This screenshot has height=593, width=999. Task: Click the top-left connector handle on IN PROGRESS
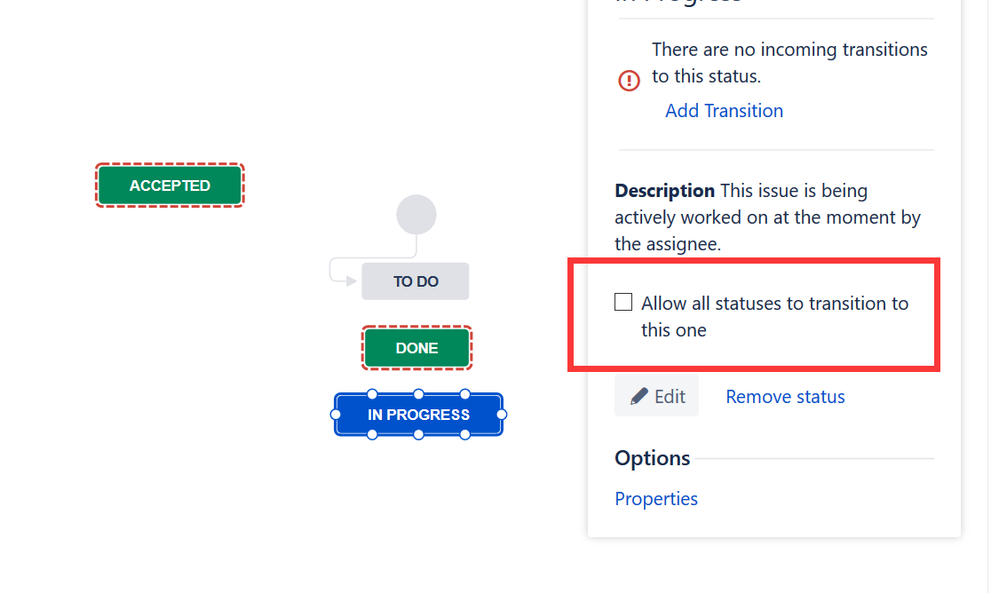pos(372,394)
